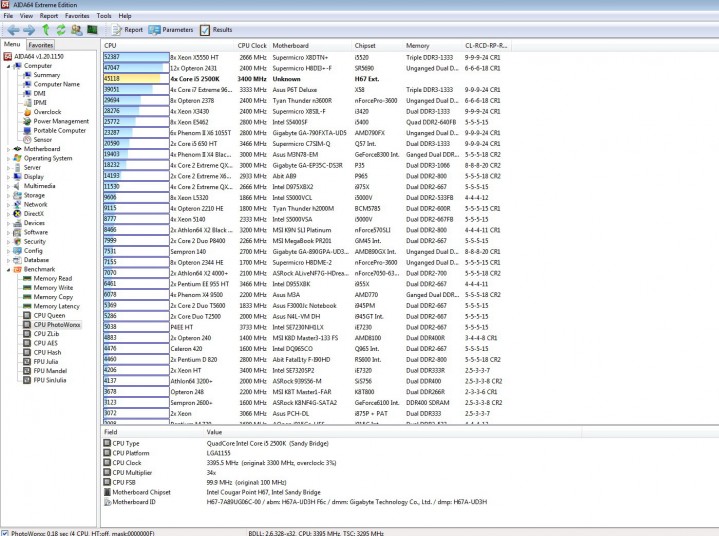
Task: Open the File menu
Action: pos(8,16)
